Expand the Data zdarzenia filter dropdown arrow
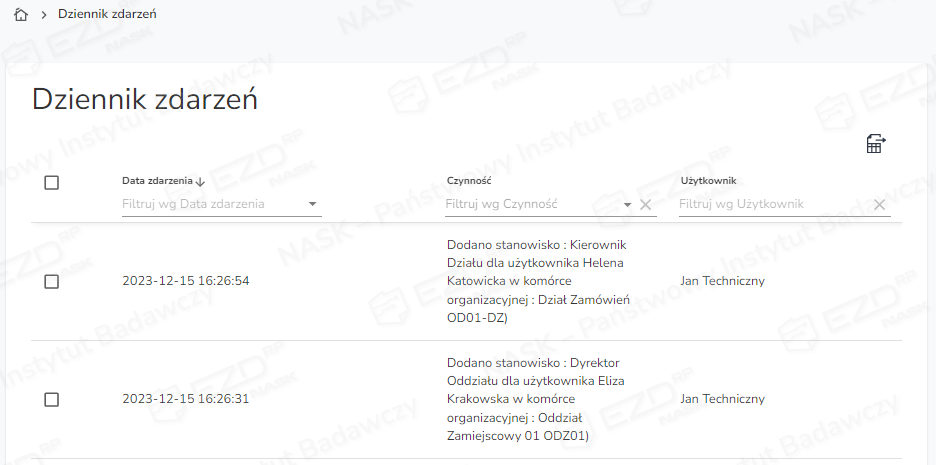 click(x=313, y=205)
